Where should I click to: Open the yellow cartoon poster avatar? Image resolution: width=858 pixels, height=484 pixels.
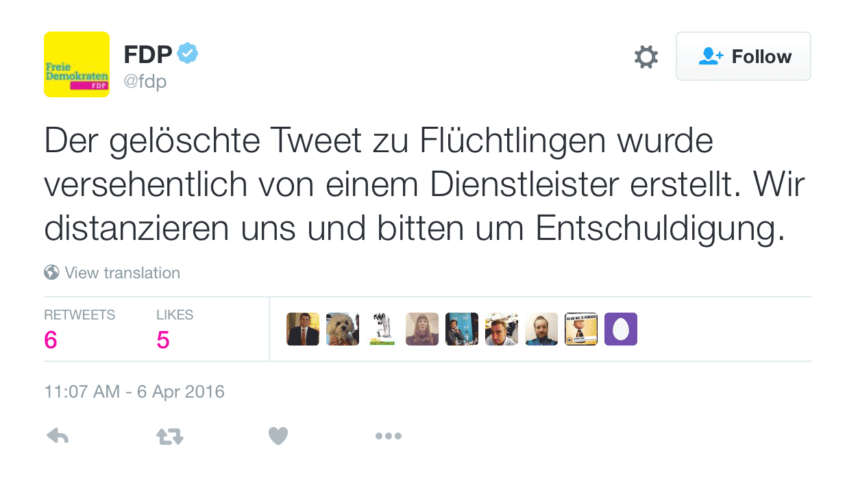(x=580, y=329)
